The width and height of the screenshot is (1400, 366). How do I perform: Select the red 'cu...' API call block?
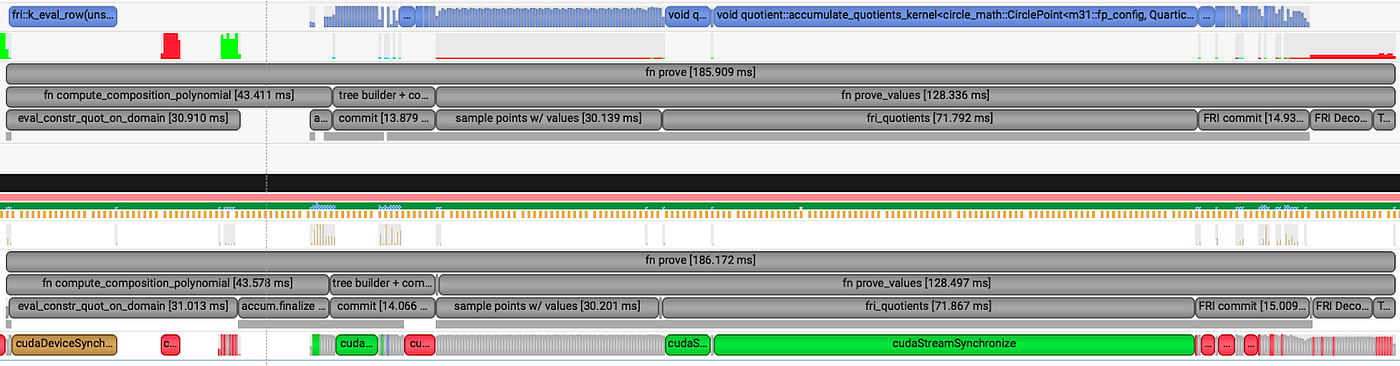click(x=420, y=344)
